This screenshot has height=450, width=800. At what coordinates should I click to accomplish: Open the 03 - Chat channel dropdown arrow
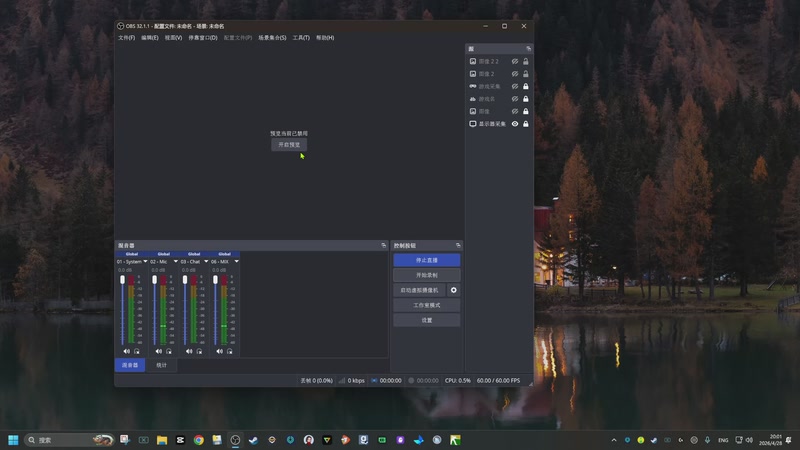click(x=207, y=261)
